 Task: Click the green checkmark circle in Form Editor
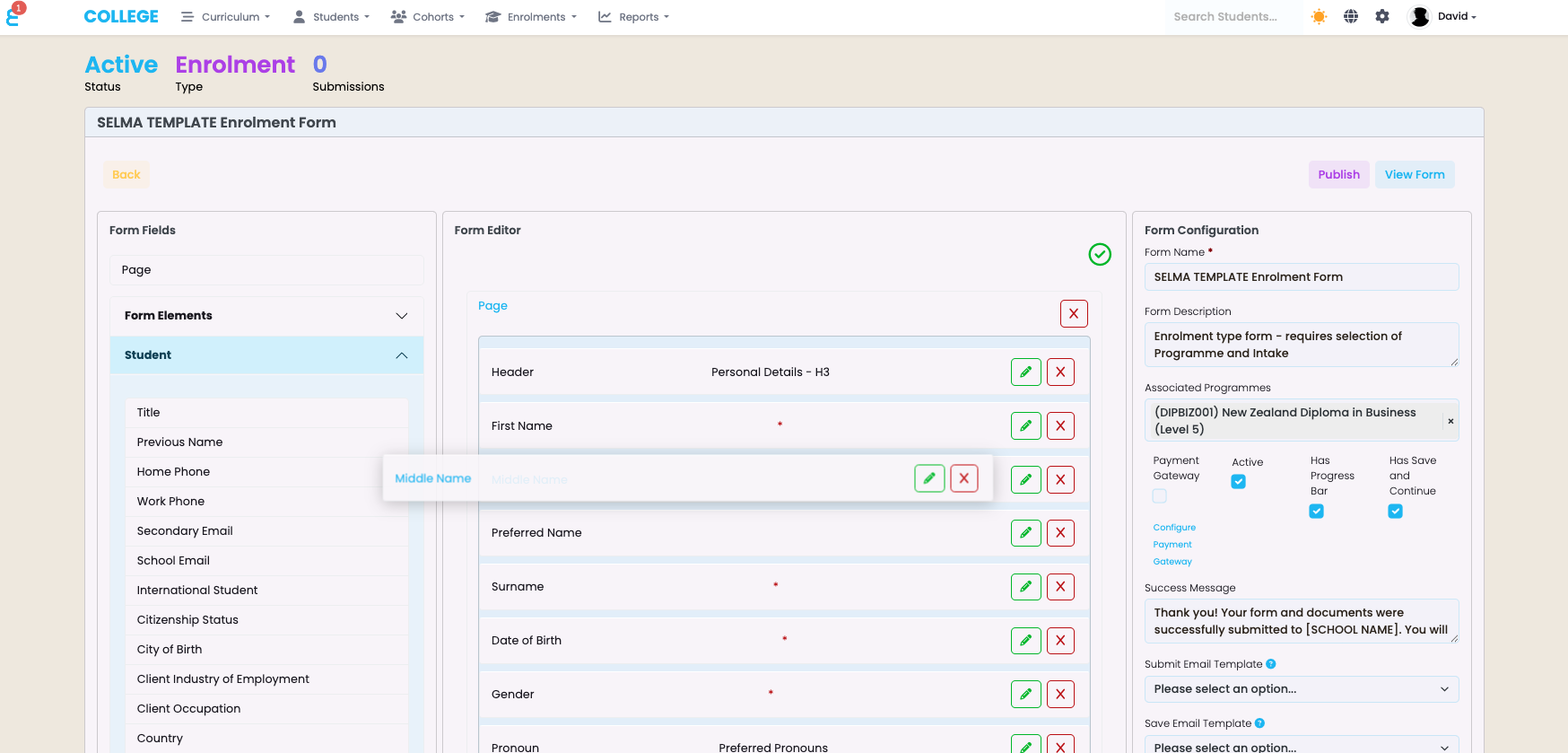[x=1100, y=255]
